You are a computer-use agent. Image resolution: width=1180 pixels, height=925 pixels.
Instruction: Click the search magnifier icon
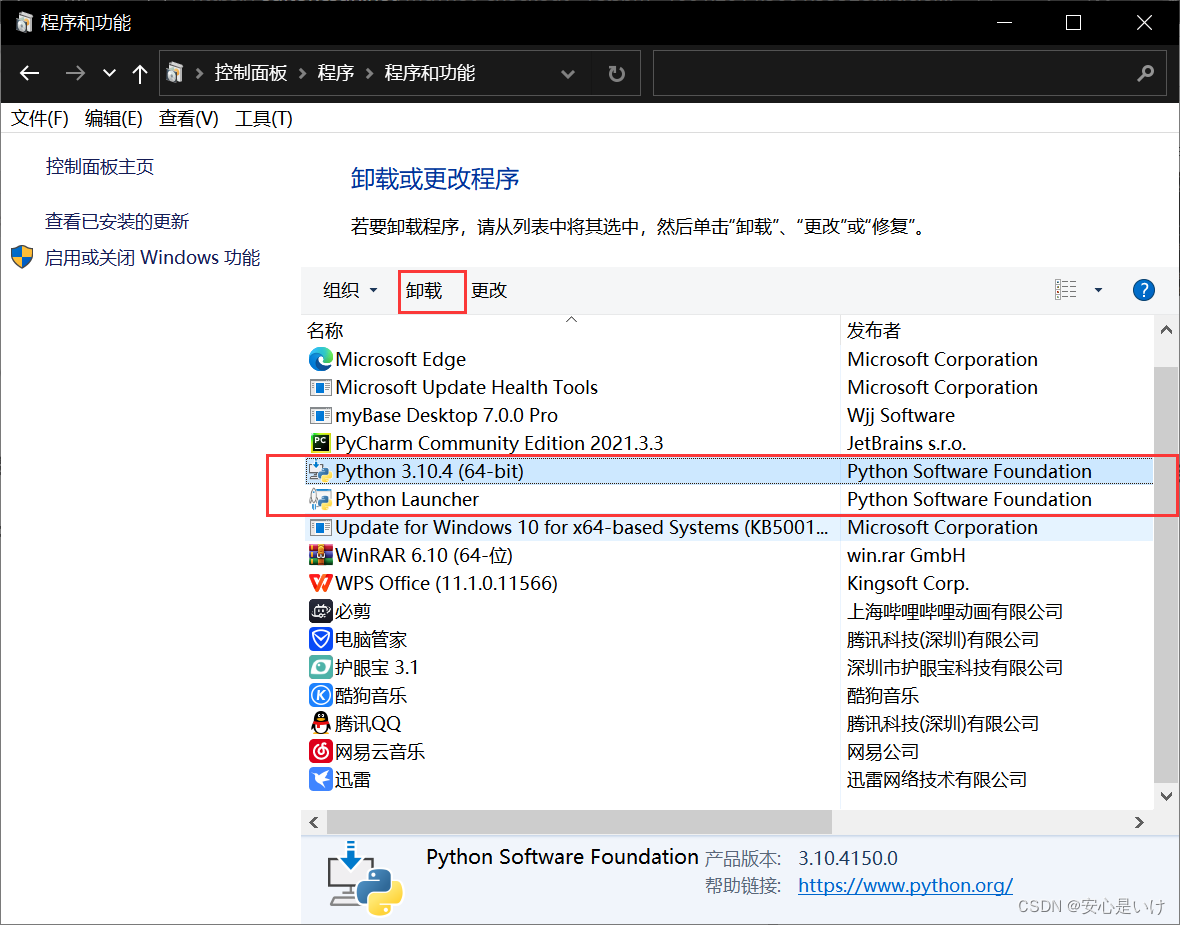click(1145, 73)
